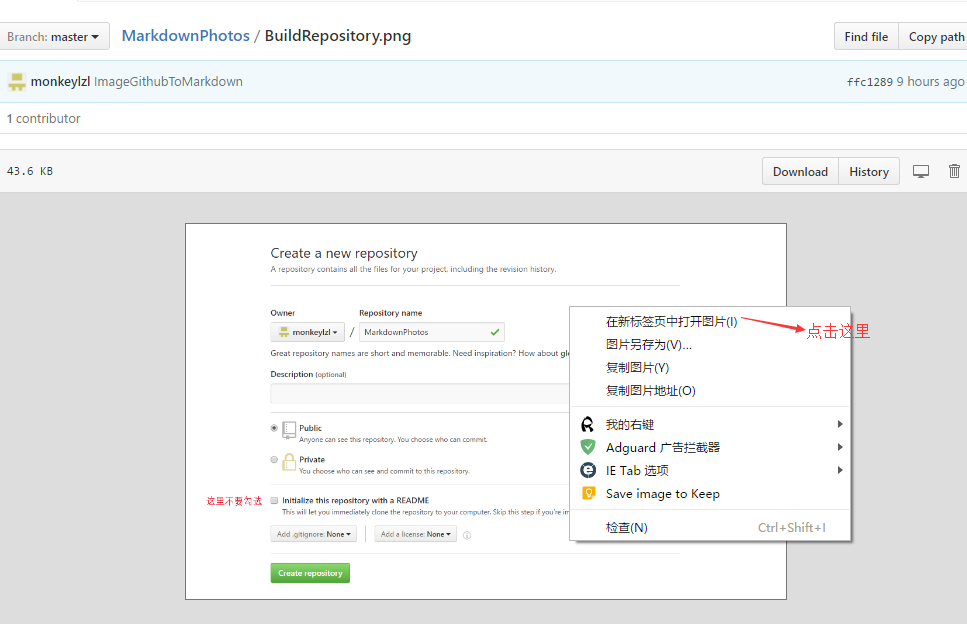This screenshot has height=624, width=967.
Task: Open the Add a license None dropdown
Action: click(x=415, y=534)
